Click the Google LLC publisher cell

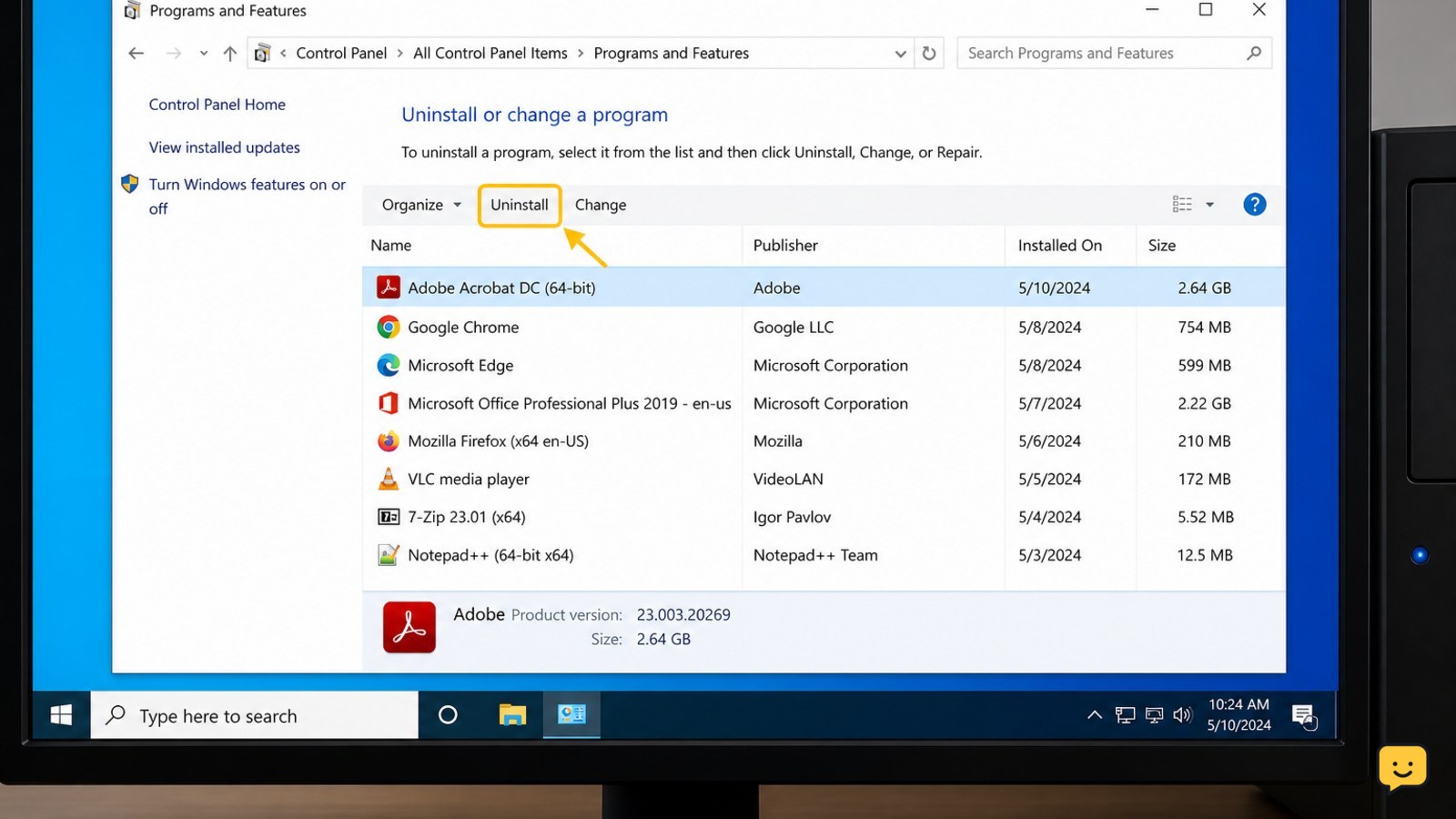point(794,327)
